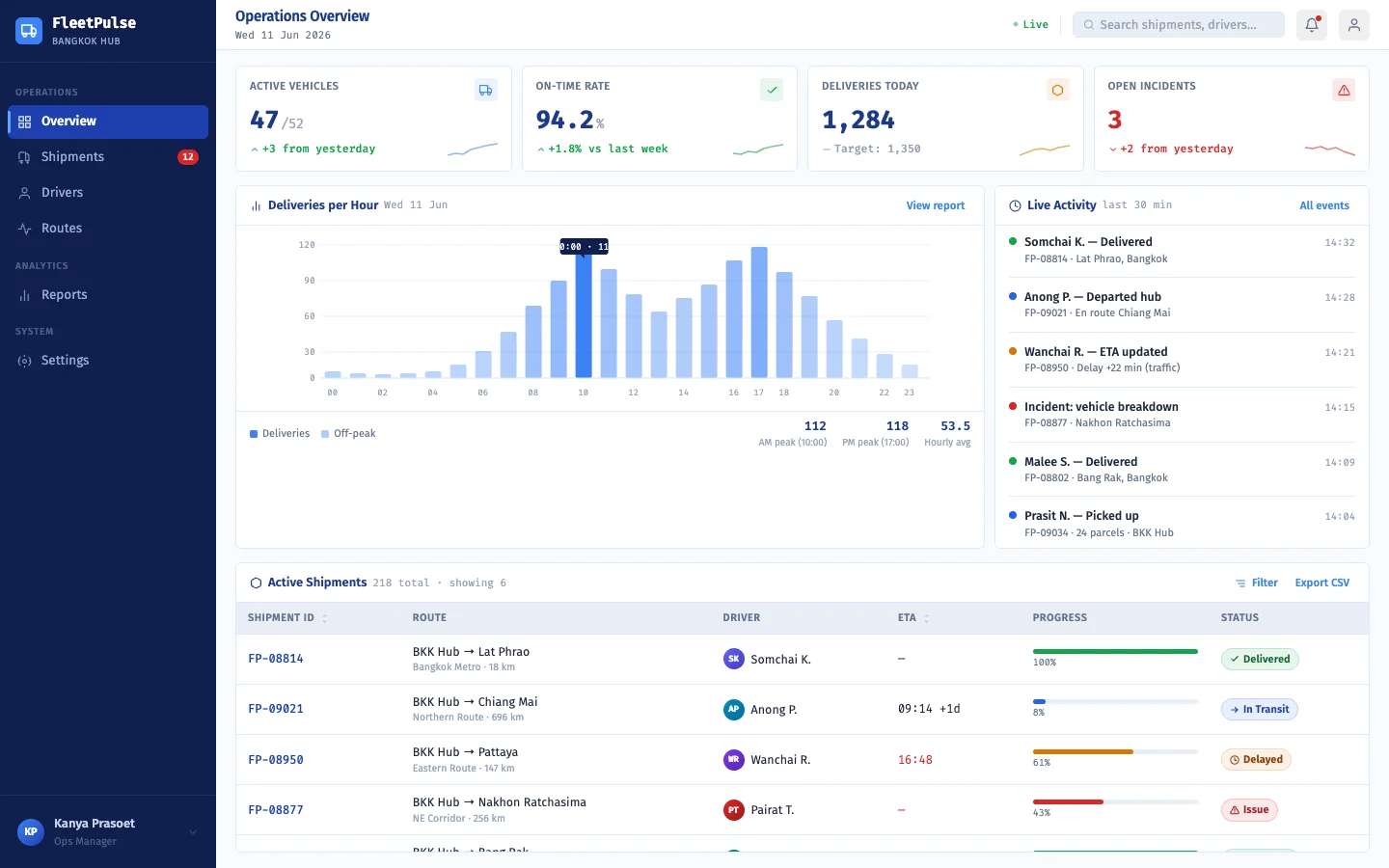
Task: Click Somchai K. driver avatar in table
Action: click(734, 659)
